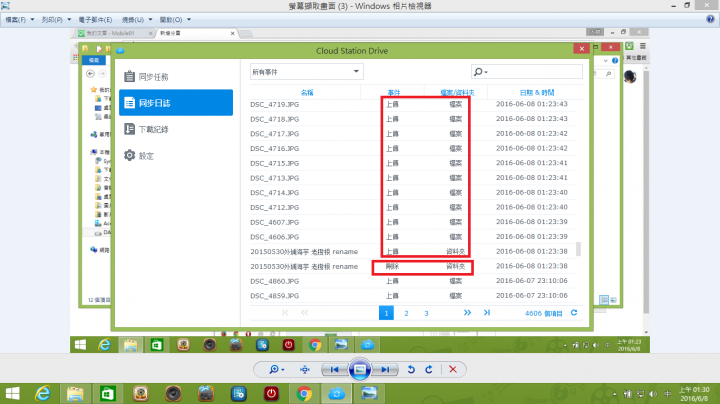Viewport: 720px width, 404px height.
Task: Go to page 1 of the sync log
Action: (386, 313)
